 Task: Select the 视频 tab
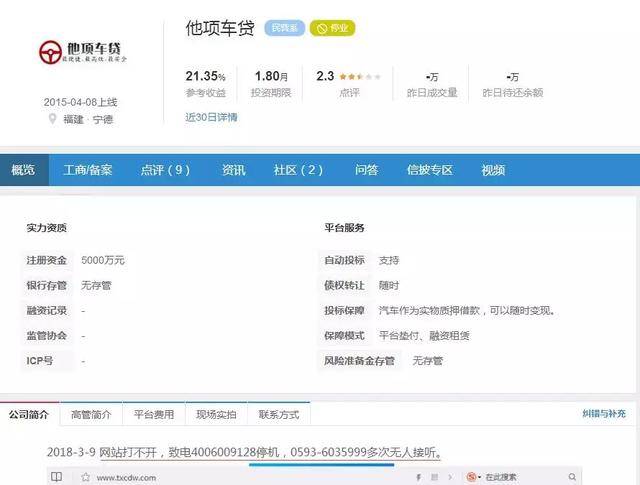pos(493,170)
